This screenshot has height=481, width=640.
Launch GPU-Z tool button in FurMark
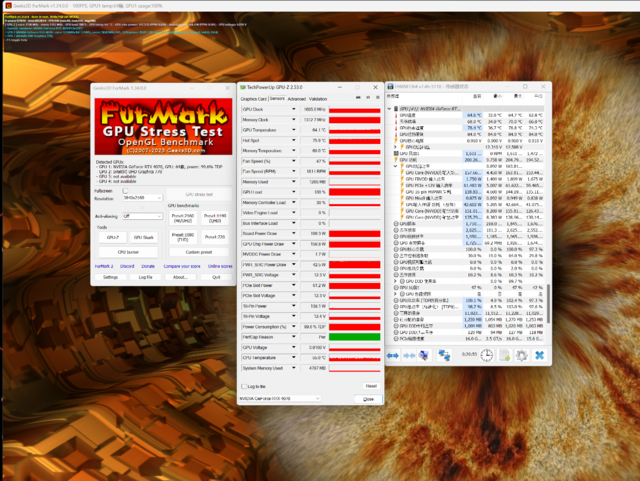click(113, 237)
